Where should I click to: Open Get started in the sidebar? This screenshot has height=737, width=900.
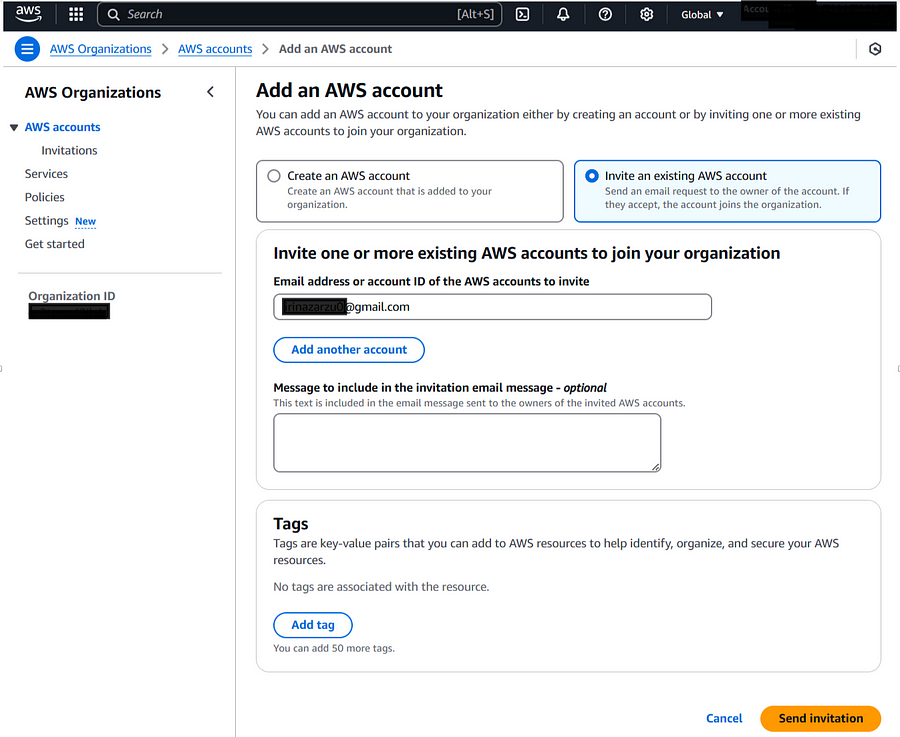55,244
